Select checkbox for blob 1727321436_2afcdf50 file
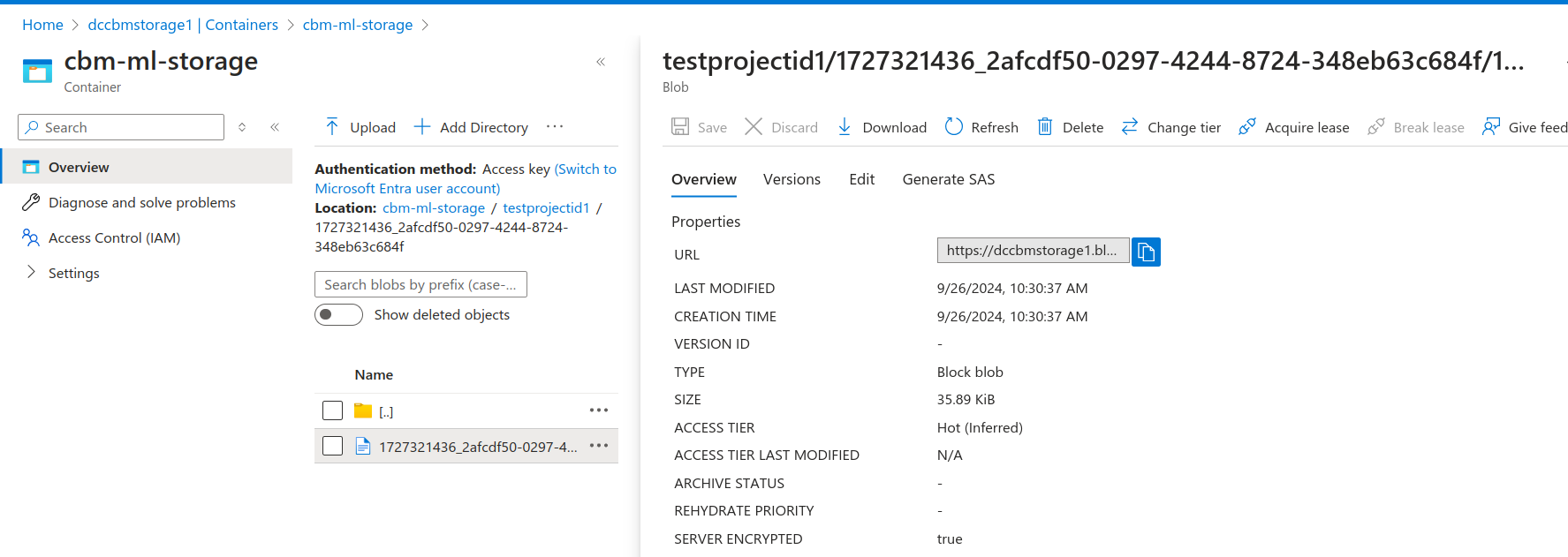1568x557 pixels. [332, 446]
